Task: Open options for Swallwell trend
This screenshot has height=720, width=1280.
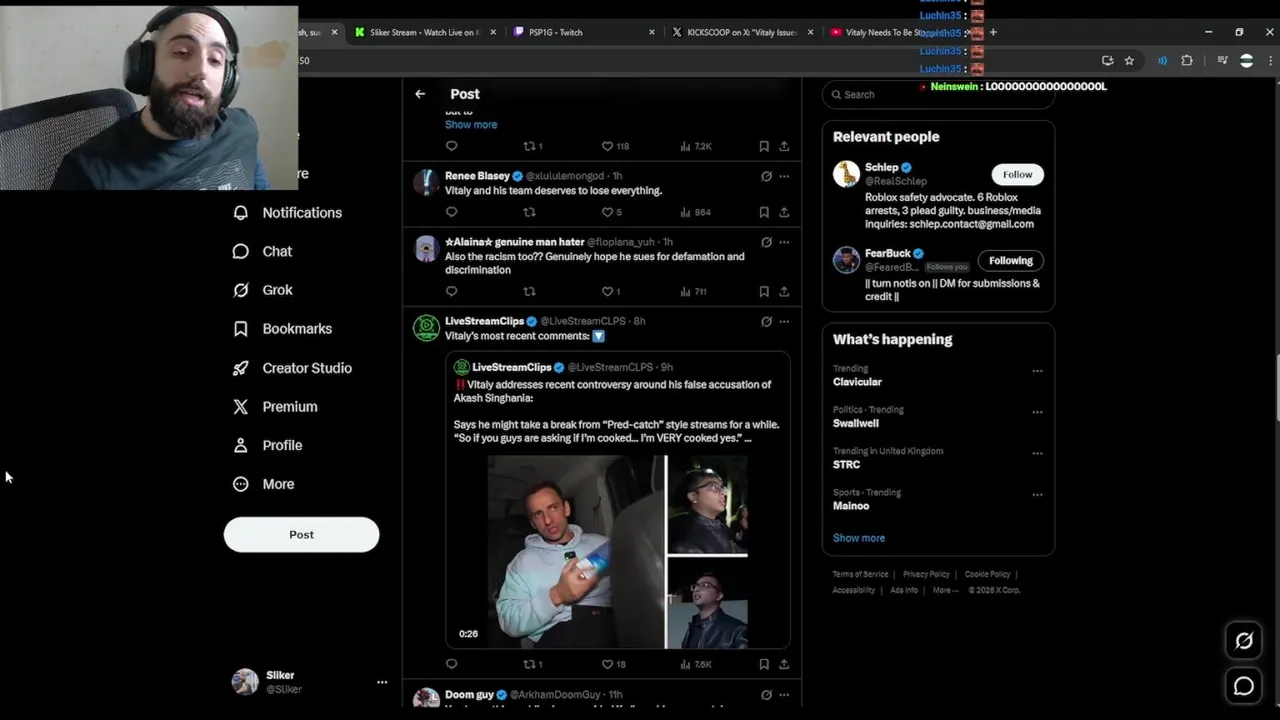Action: click(1037, 412)
